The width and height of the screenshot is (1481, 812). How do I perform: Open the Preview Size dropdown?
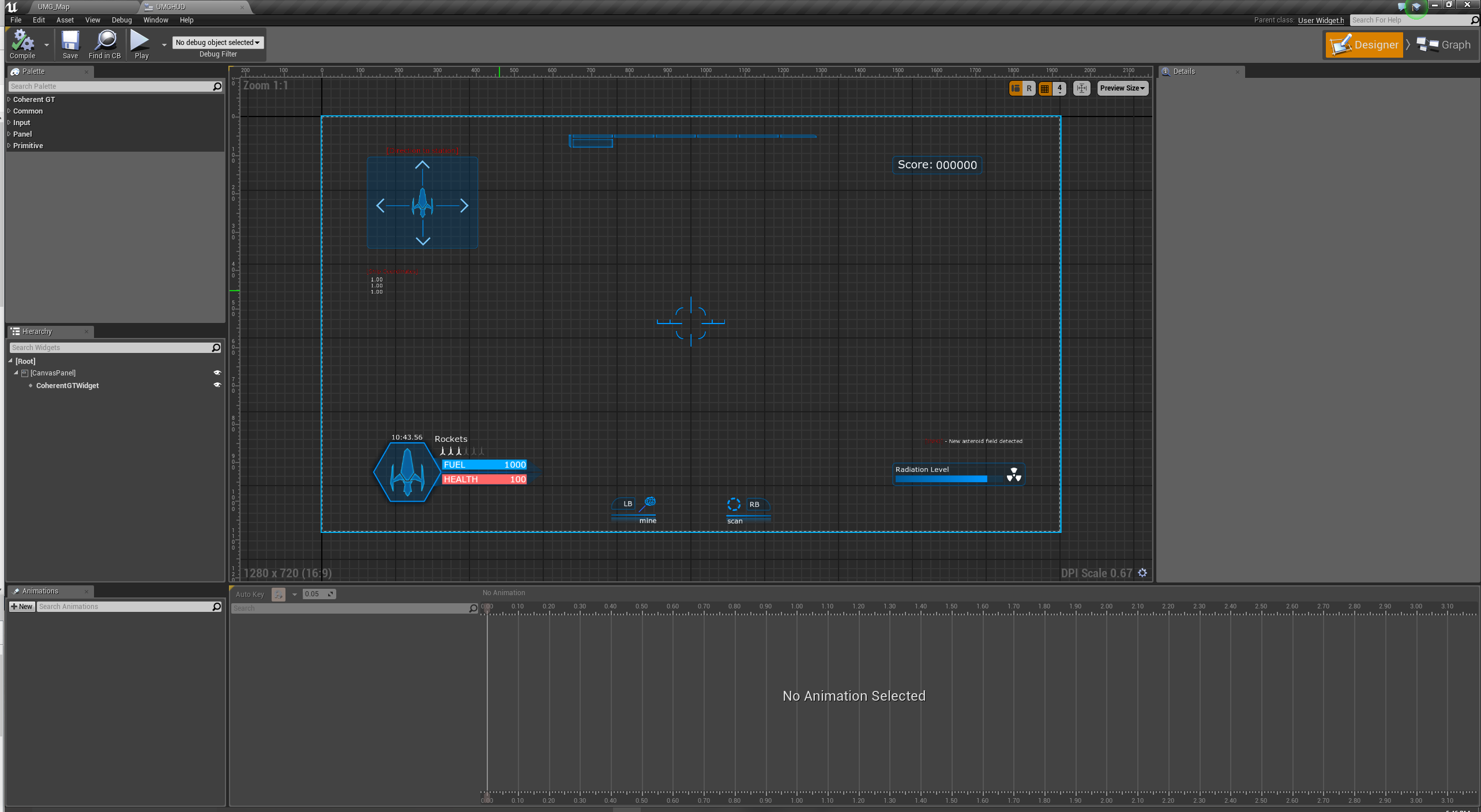coord(1122,88)
